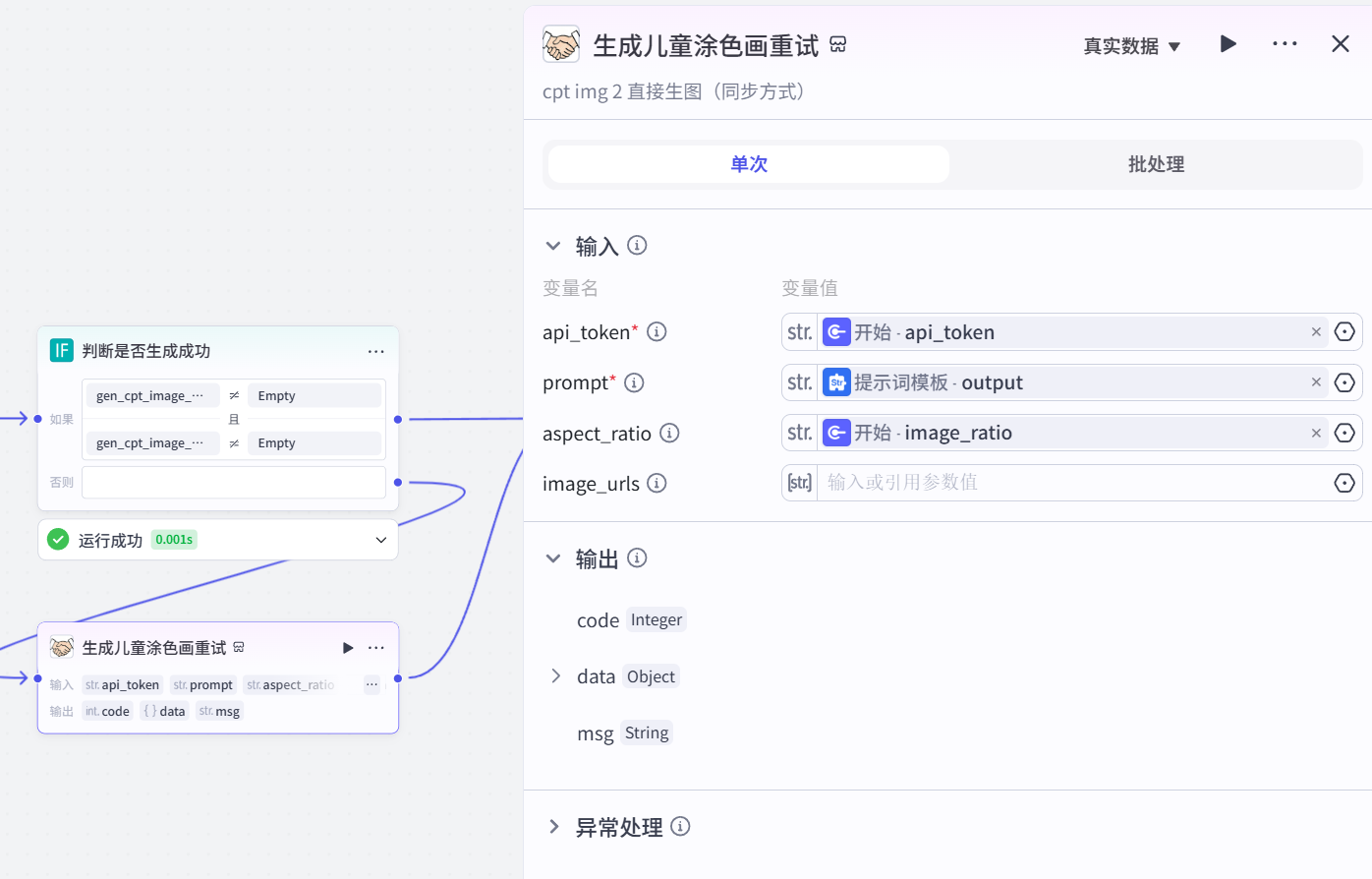Remove the 开始 api_token reference
Screen dimensions: 1372x879
pos(1316,332)
